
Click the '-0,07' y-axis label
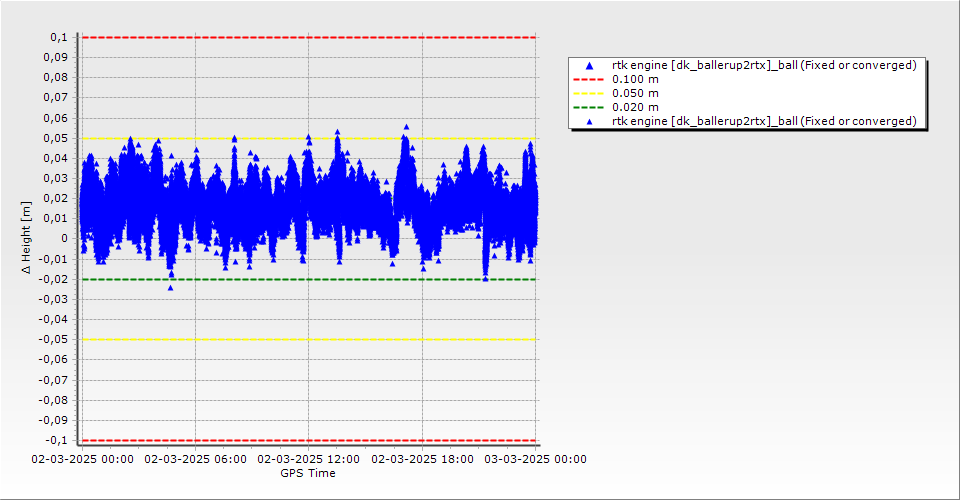53,380
